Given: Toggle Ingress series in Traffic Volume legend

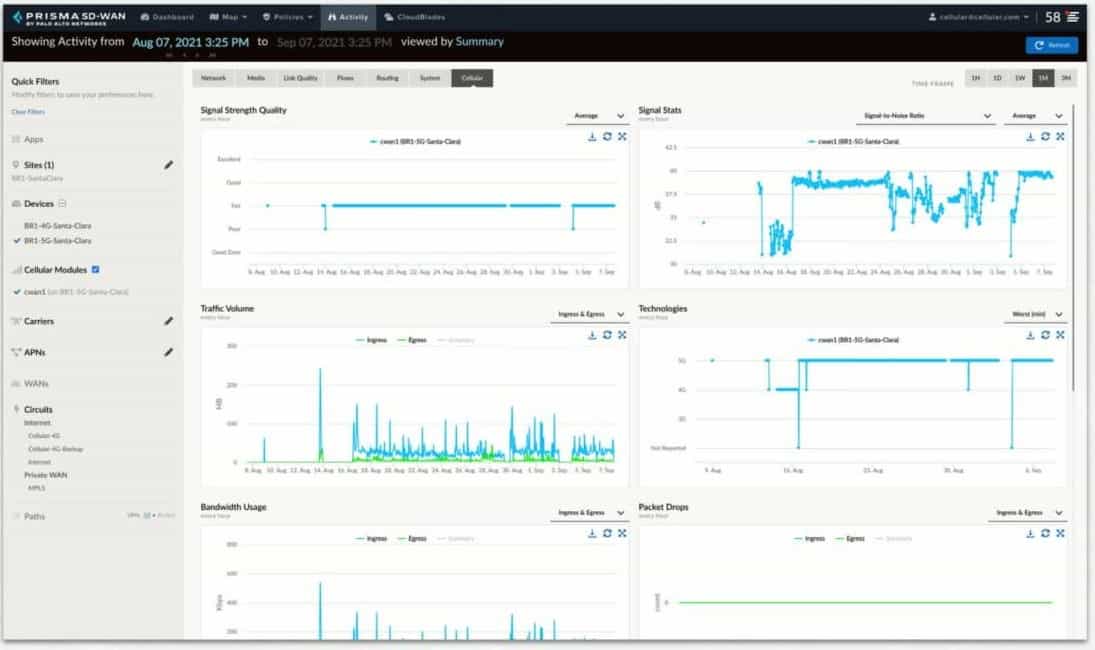Looking at the screenshot, I should pyautogui.click(x=372, y=340).
